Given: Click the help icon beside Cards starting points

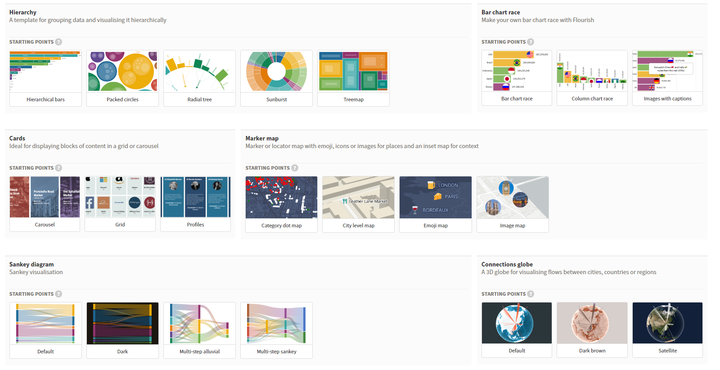Looking at the screenshot, I should (x=58, y=168).
